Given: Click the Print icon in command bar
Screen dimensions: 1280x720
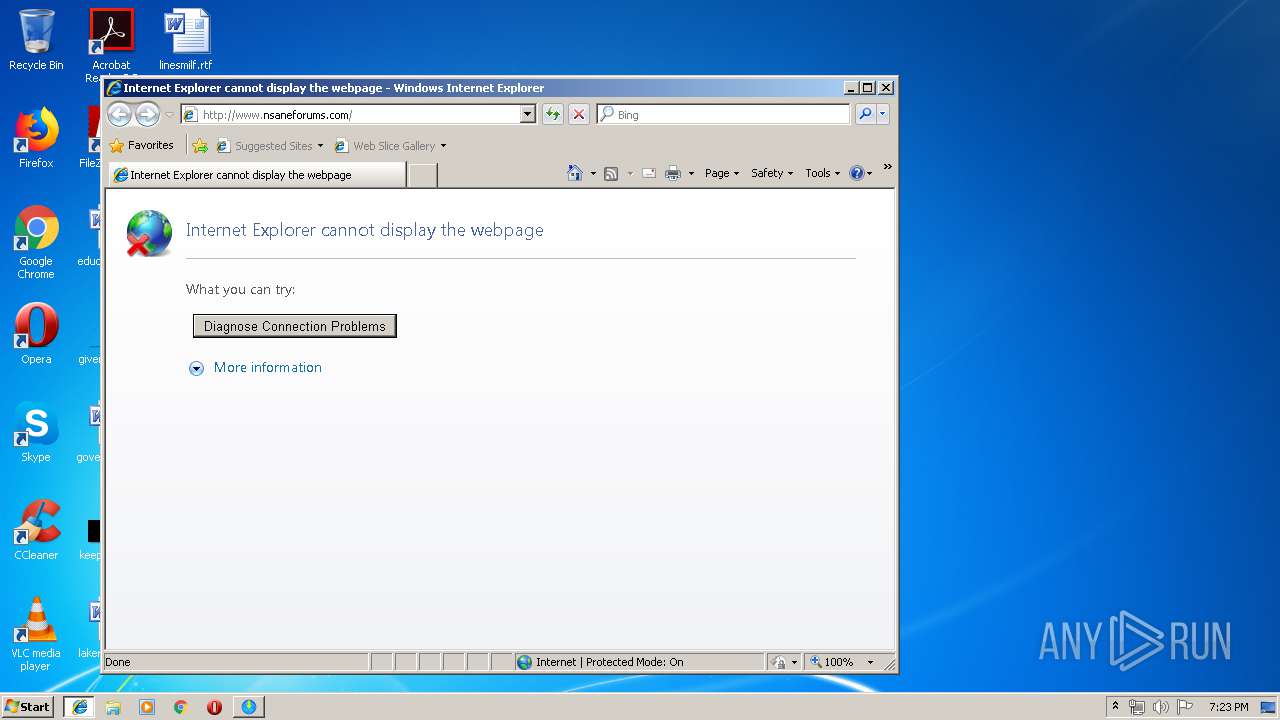Looking at the screenshot, I should pyautogui.click(x=673, y=173).
